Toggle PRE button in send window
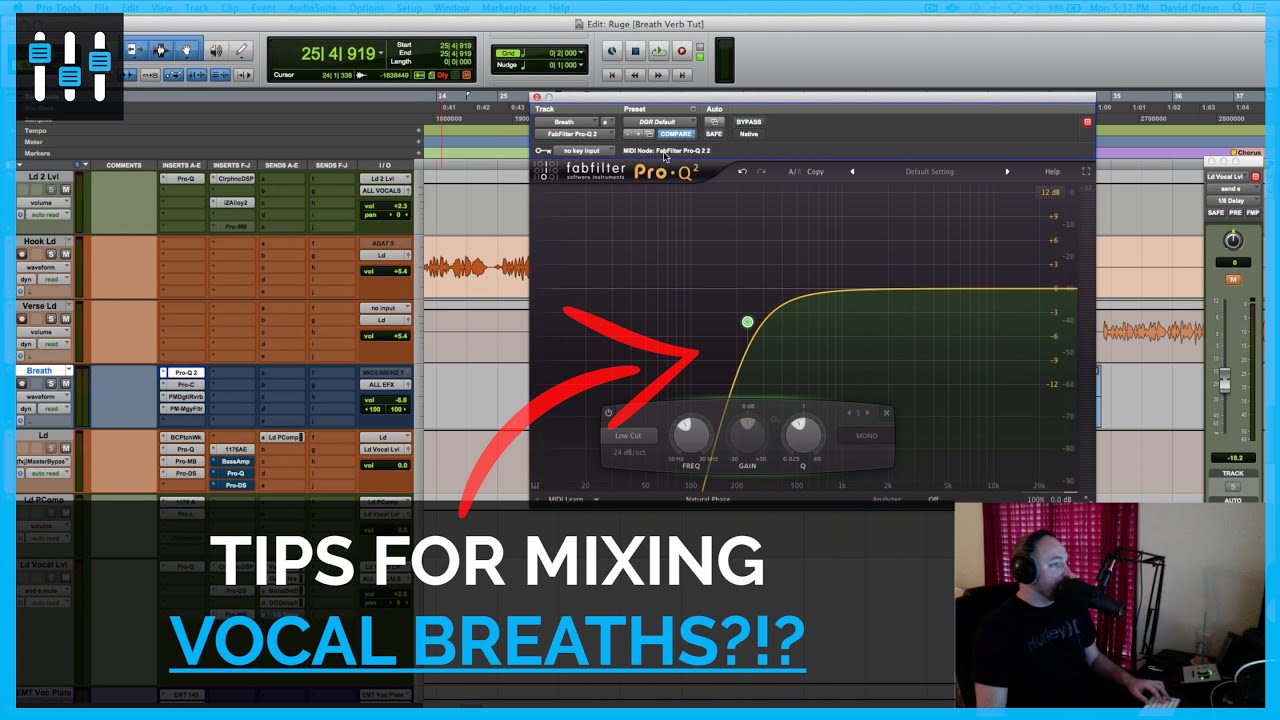Screen dimensions: 1280x720 click(x=1234, y=213)
